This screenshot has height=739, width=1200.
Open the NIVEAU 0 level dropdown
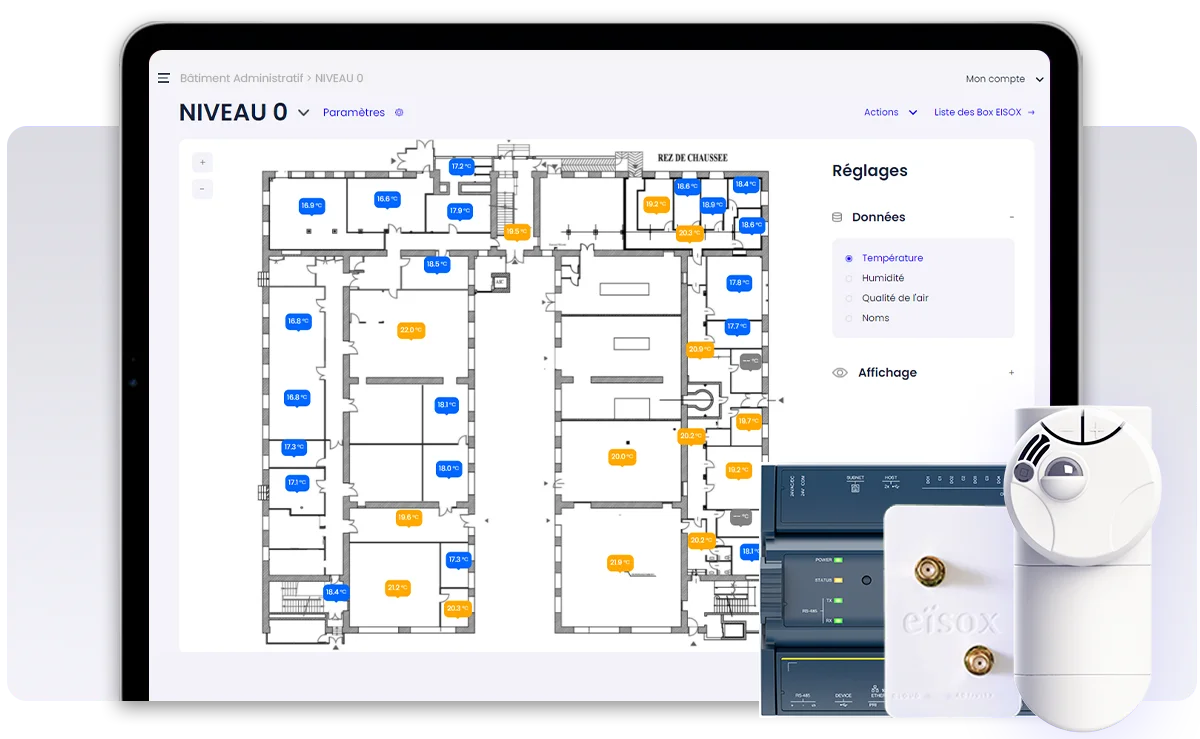coord(304,113)
